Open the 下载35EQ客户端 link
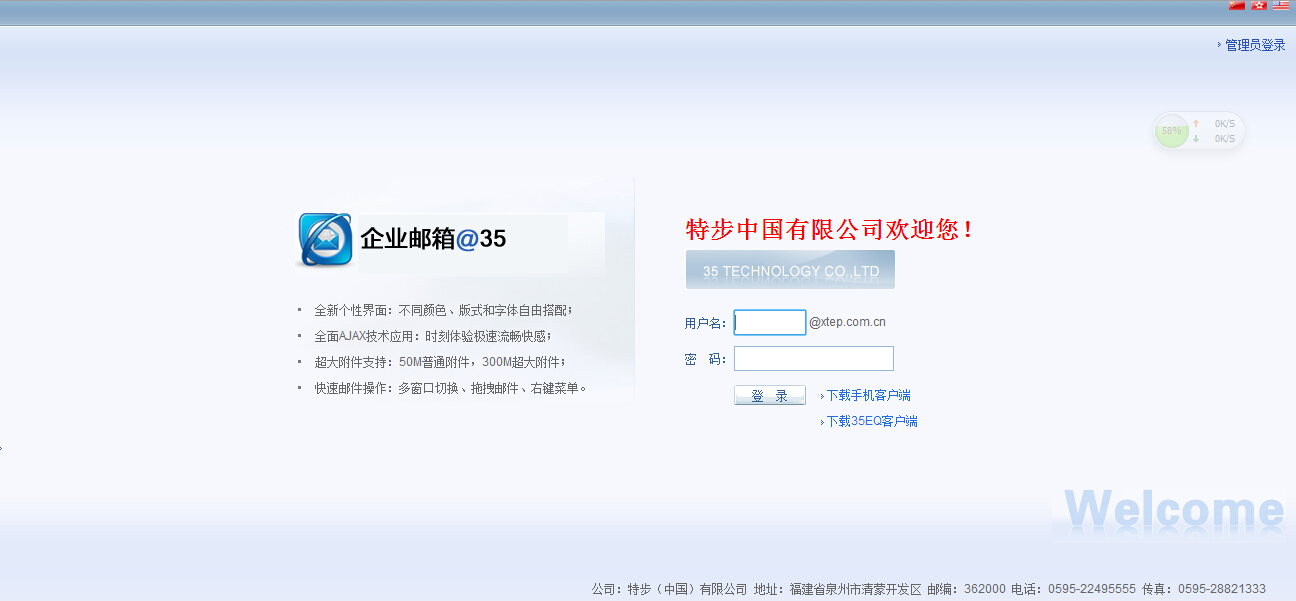1296x601 pixels. 872,422
